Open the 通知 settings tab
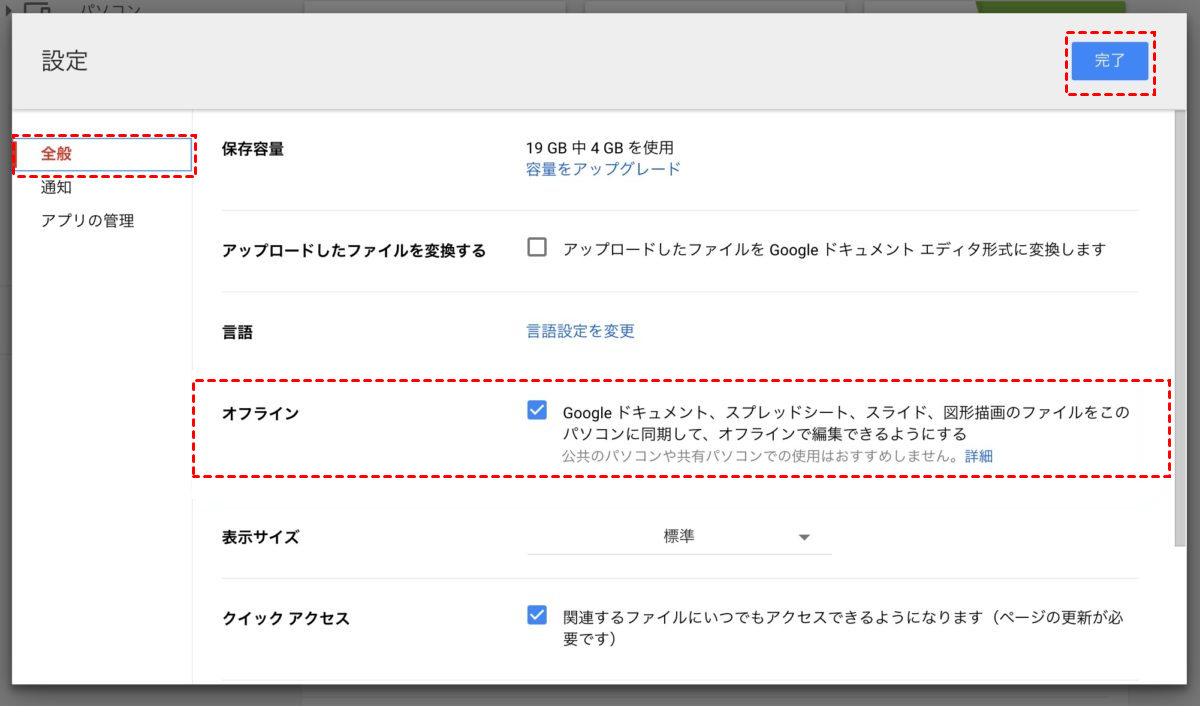The image size is (1200, 706). (x=57, y=187)
